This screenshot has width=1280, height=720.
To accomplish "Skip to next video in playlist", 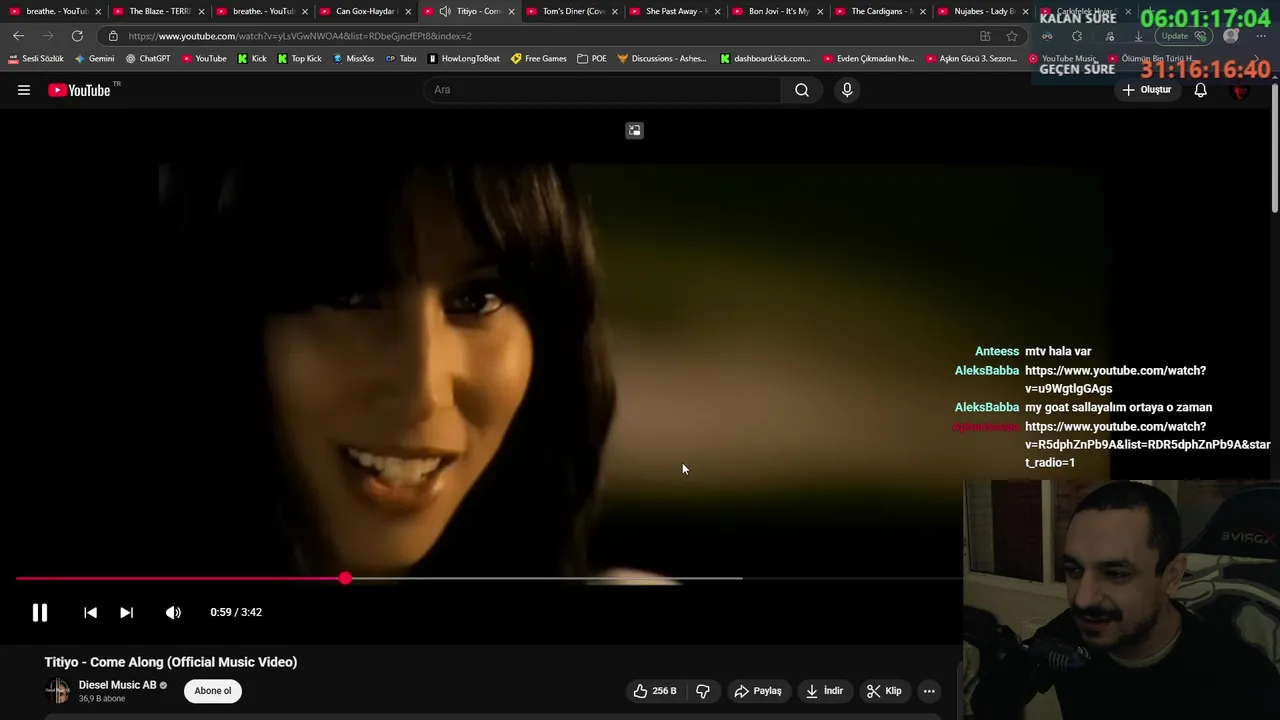I will pyautogui.click(x=126, y=612).
